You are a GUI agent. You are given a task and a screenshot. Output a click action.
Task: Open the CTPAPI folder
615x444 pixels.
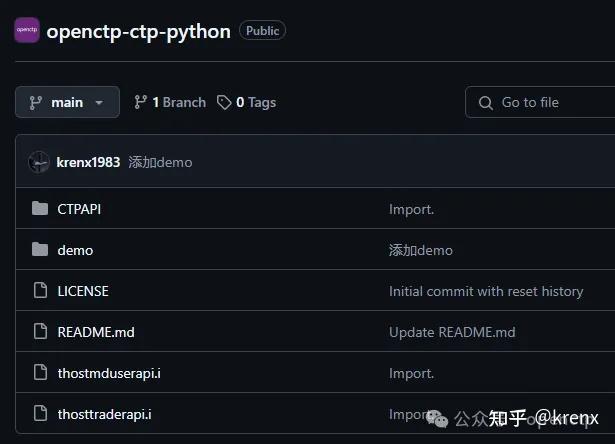[x=79, y=209]
